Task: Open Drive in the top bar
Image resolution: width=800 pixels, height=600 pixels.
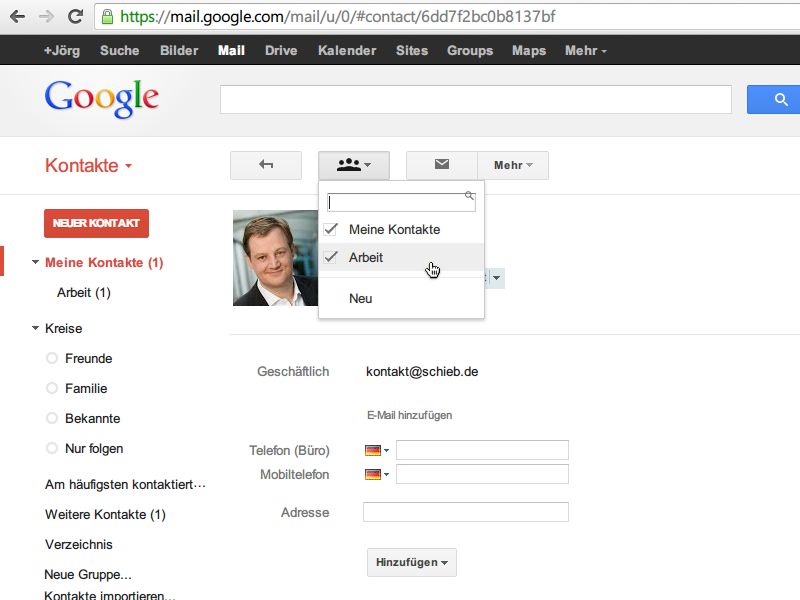Action: pos(281,51)
